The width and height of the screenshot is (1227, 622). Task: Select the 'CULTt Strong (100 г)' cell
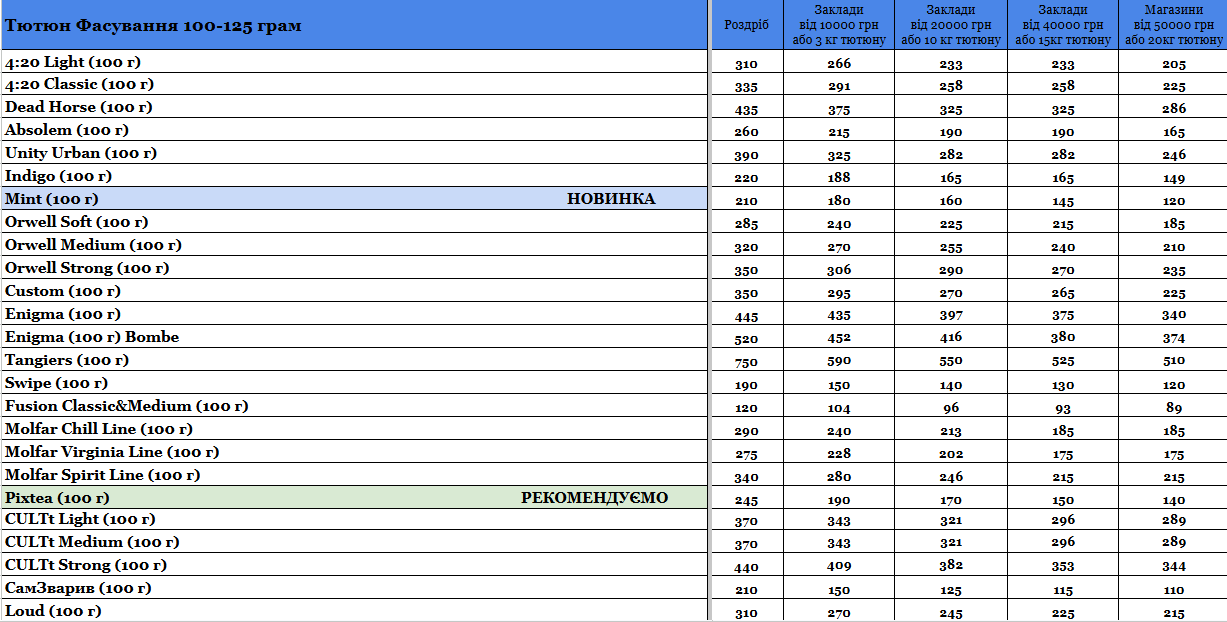pos(354,565)
